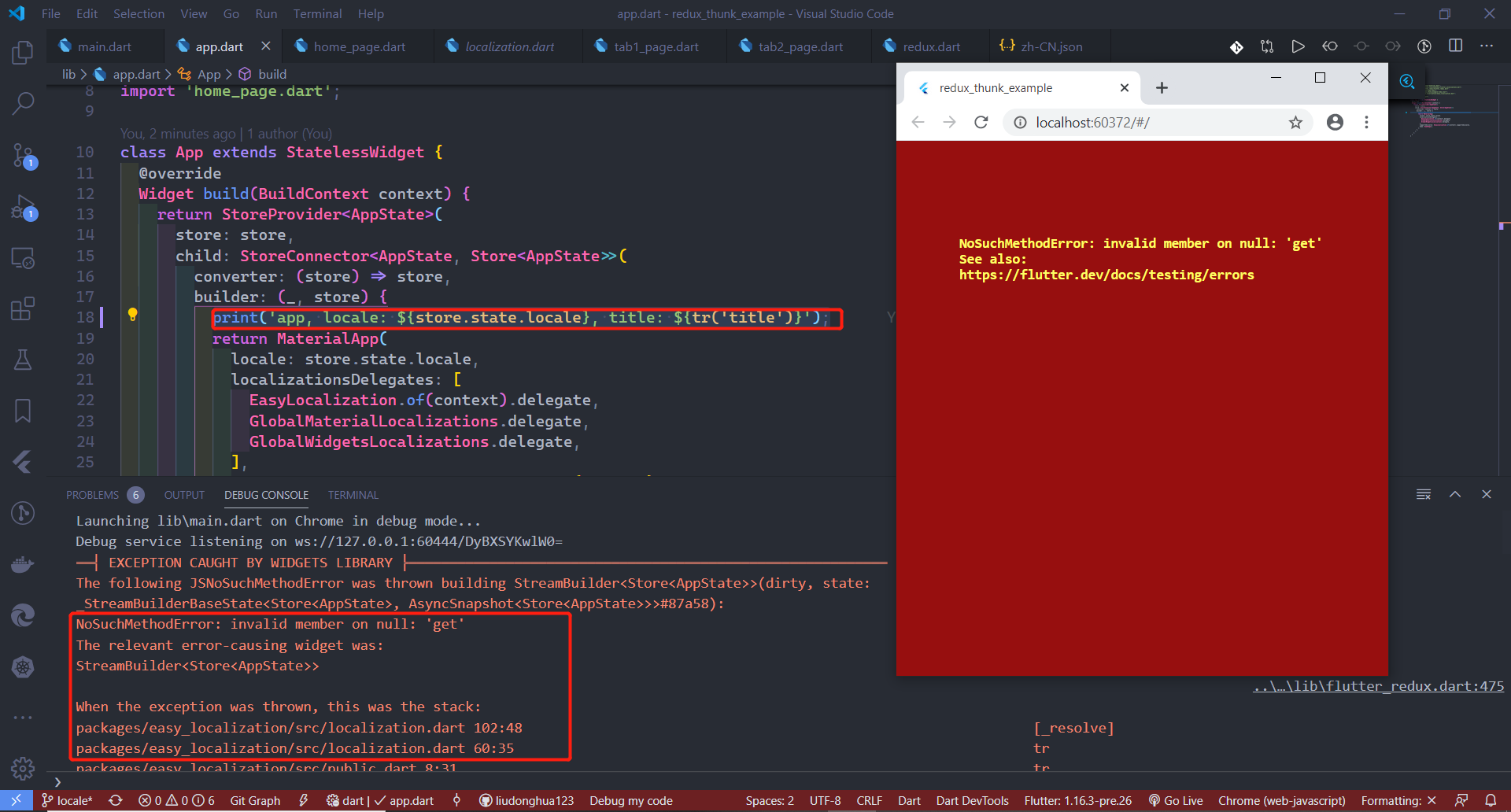The image size is (1511, 812).
Task: Start debugging with the Run play icon
Action: point(1298,46)
